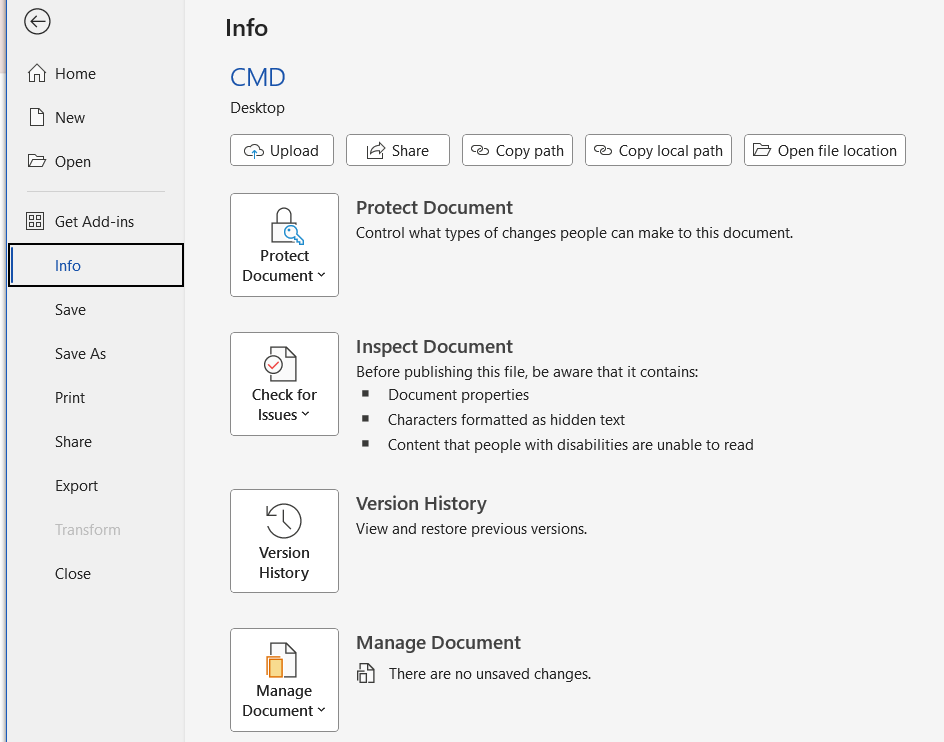Go to Export in the sidebar
The image size is (944, 742).
coord(76,486)
